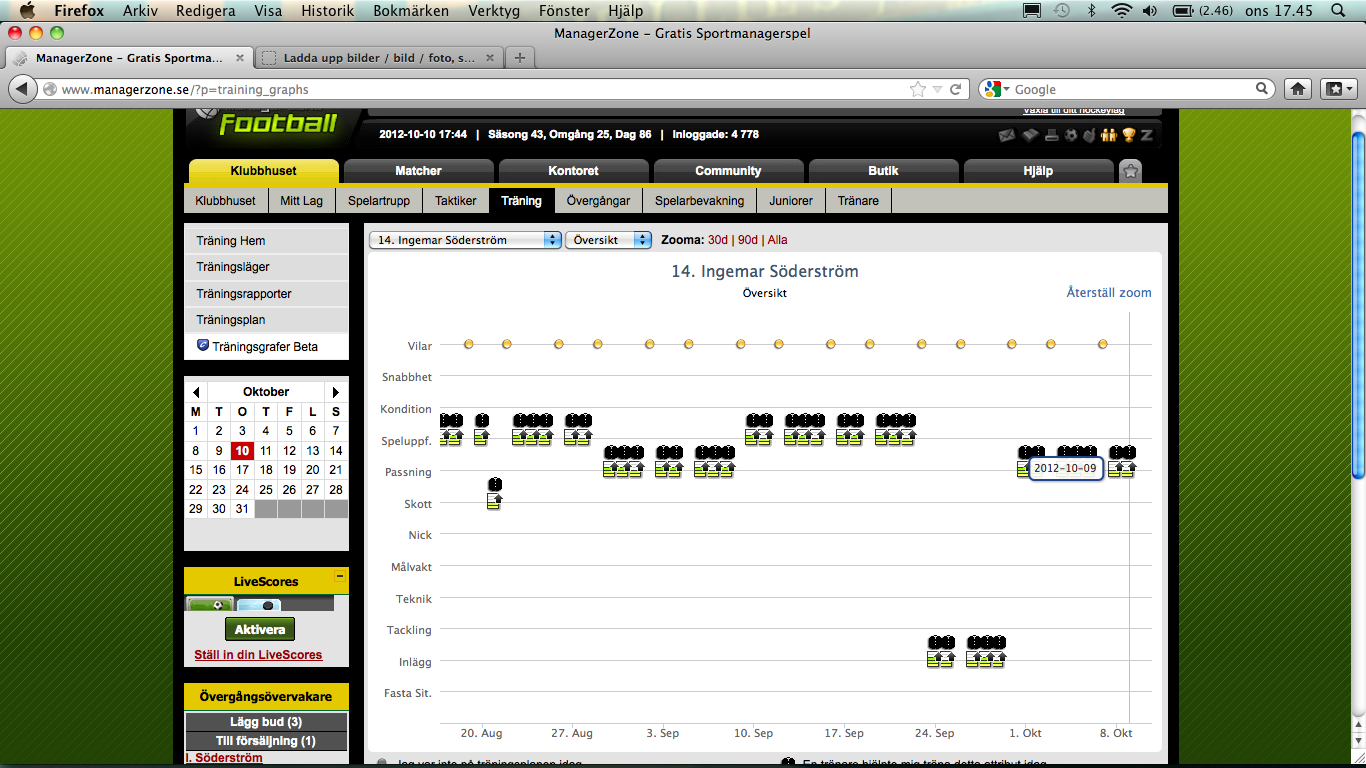The height and width of the screenshot is (768, 1366).
Task: Click the soccer ball icon in the header
Action: [x=1071, y=135]
